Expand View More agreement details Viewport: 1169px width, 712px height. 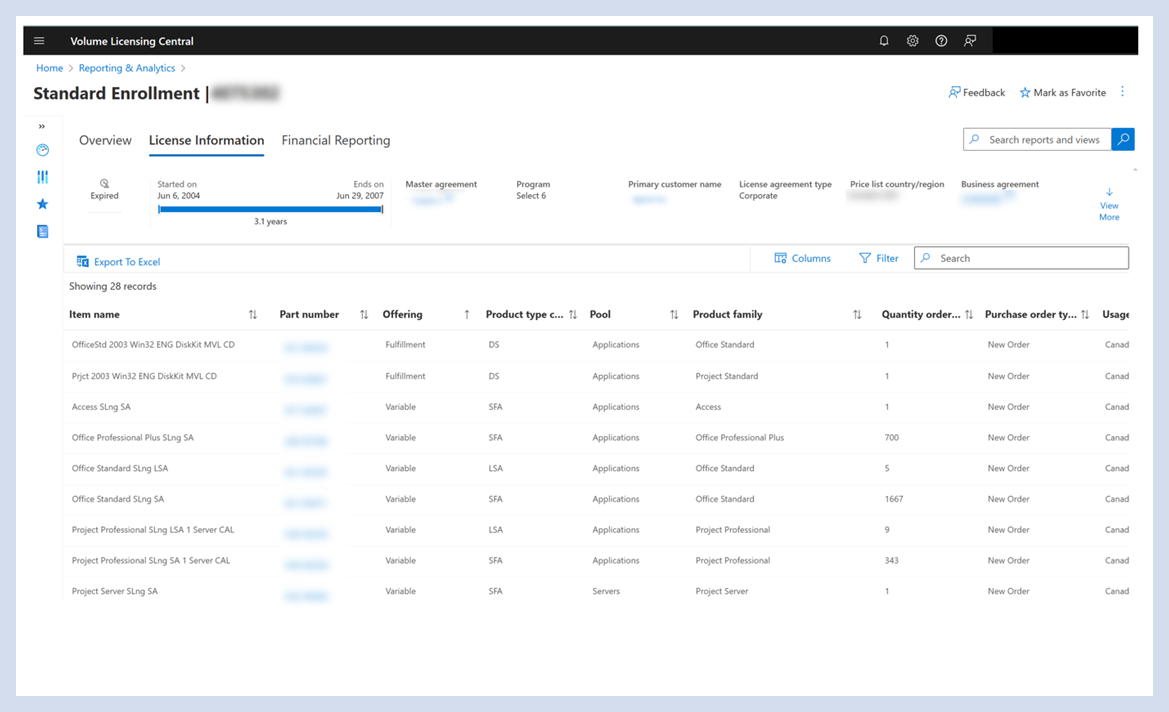pyautogui.click(x=1109, y=204)
